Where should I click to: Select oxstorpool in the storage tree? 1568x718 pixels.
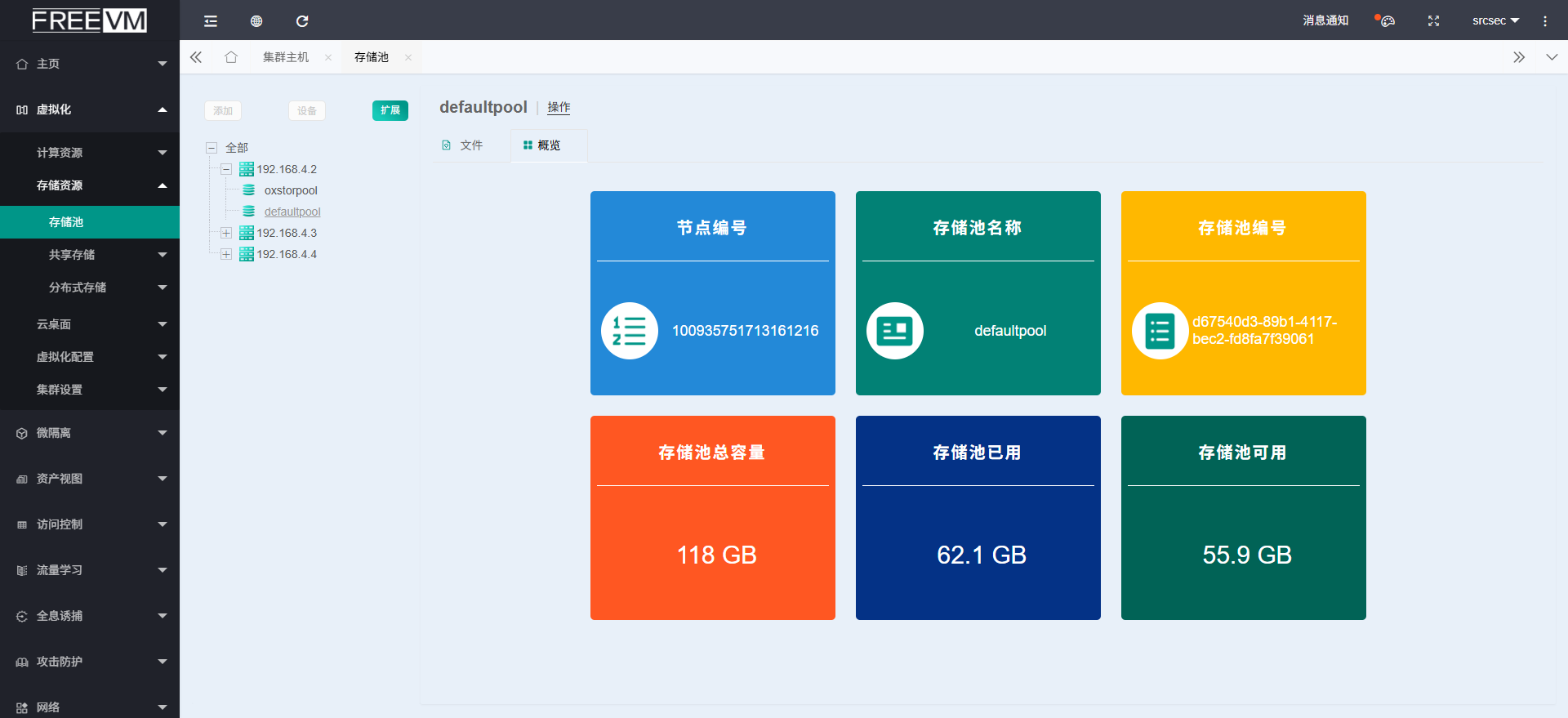tap(290, 190)
